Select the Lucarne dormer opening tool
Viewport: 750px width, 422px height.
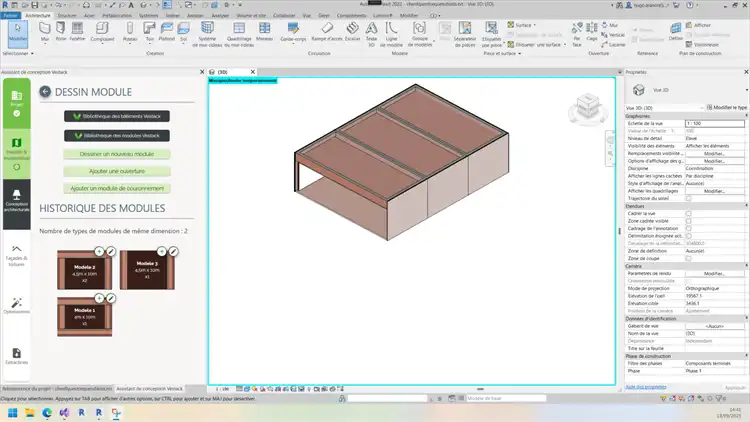click(613, 44)
